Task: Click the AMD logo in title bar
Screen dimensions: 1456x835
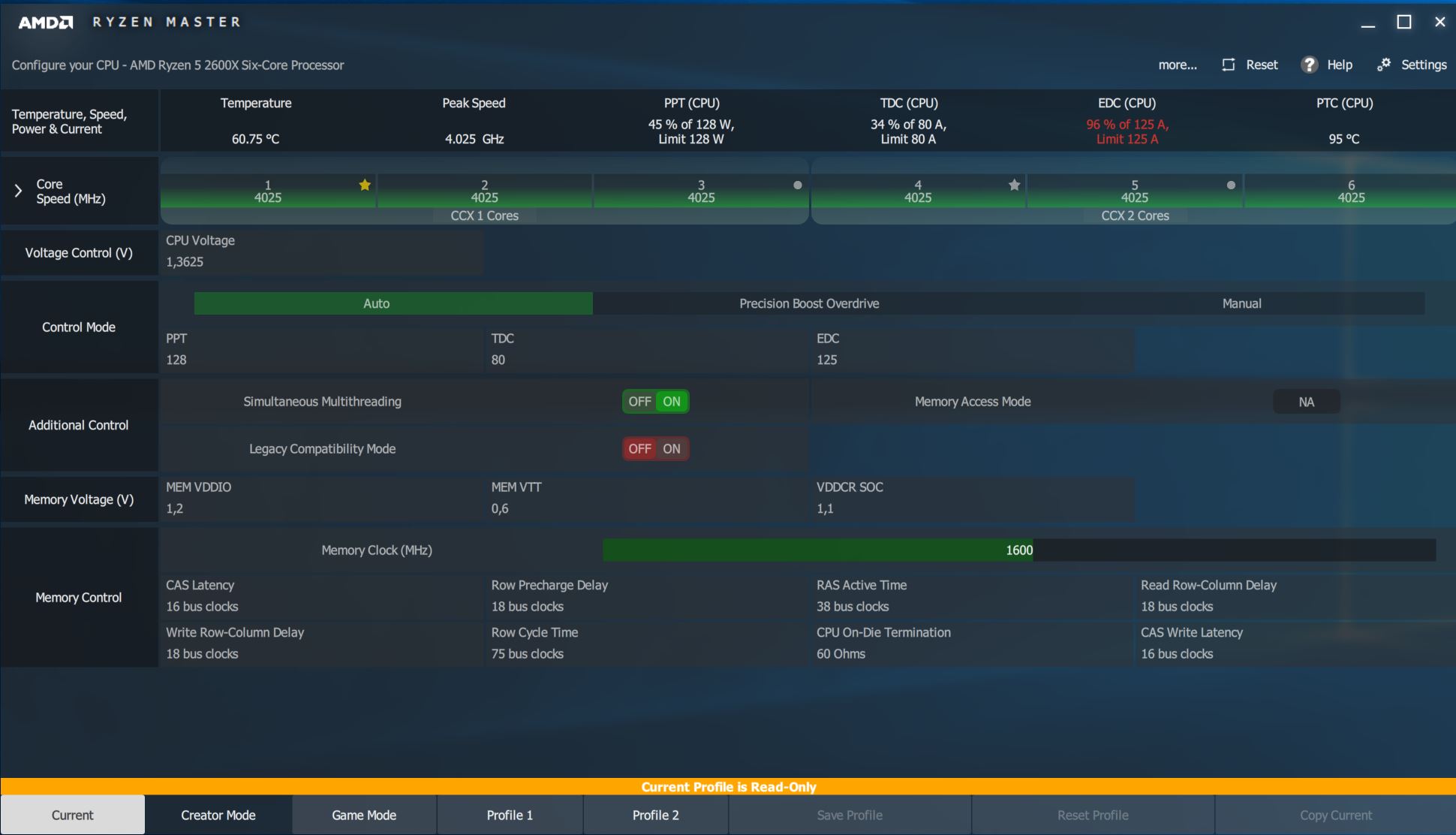Action: [x=46, y=22]
